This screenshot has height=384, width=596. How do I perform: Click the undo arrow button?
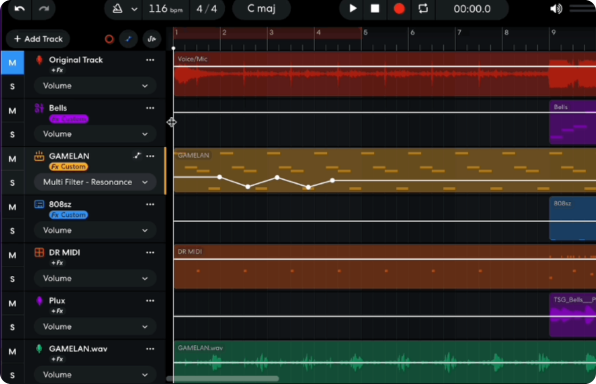click(x=19, y=8)
